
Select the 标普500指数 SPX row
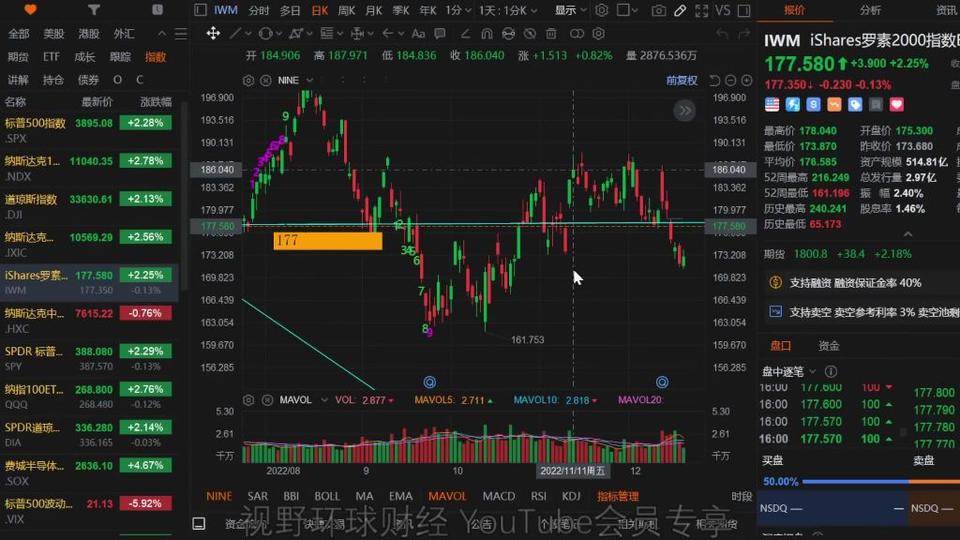[89, 130]
